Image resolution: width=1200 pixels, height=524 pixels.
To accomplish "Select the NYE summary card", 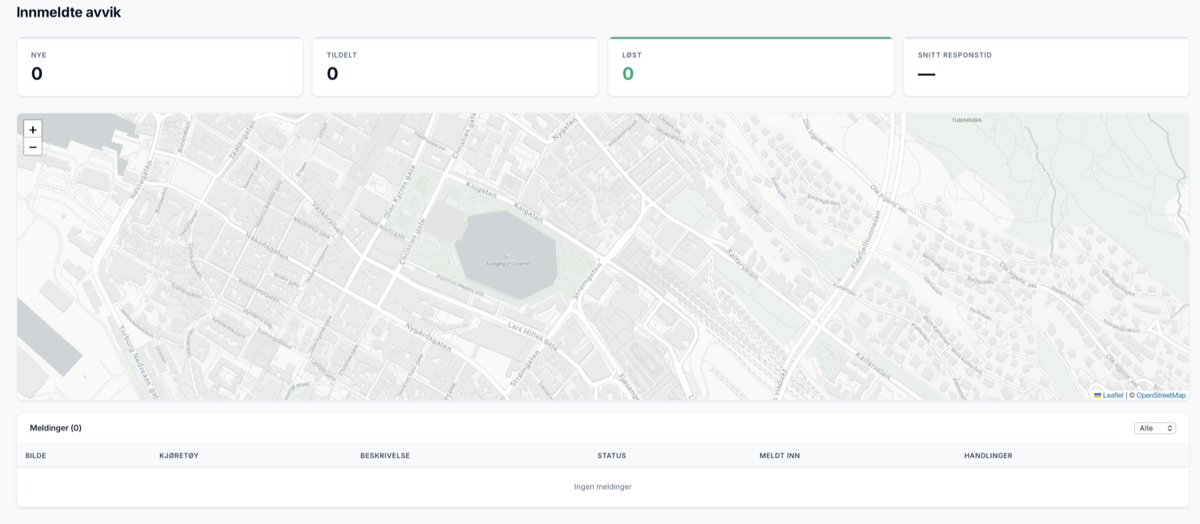I will tap(160, 67).
